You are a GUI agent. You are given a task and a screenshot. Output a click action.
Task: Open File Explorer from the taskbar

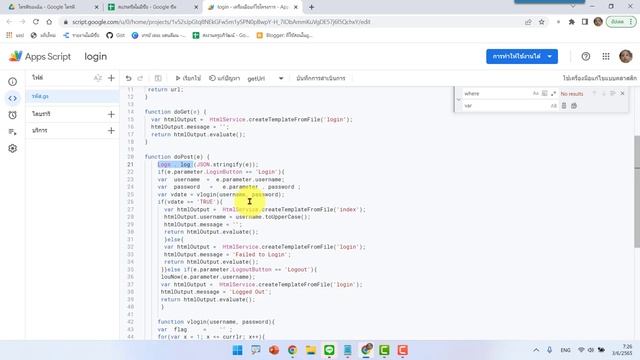click(311, 350)
